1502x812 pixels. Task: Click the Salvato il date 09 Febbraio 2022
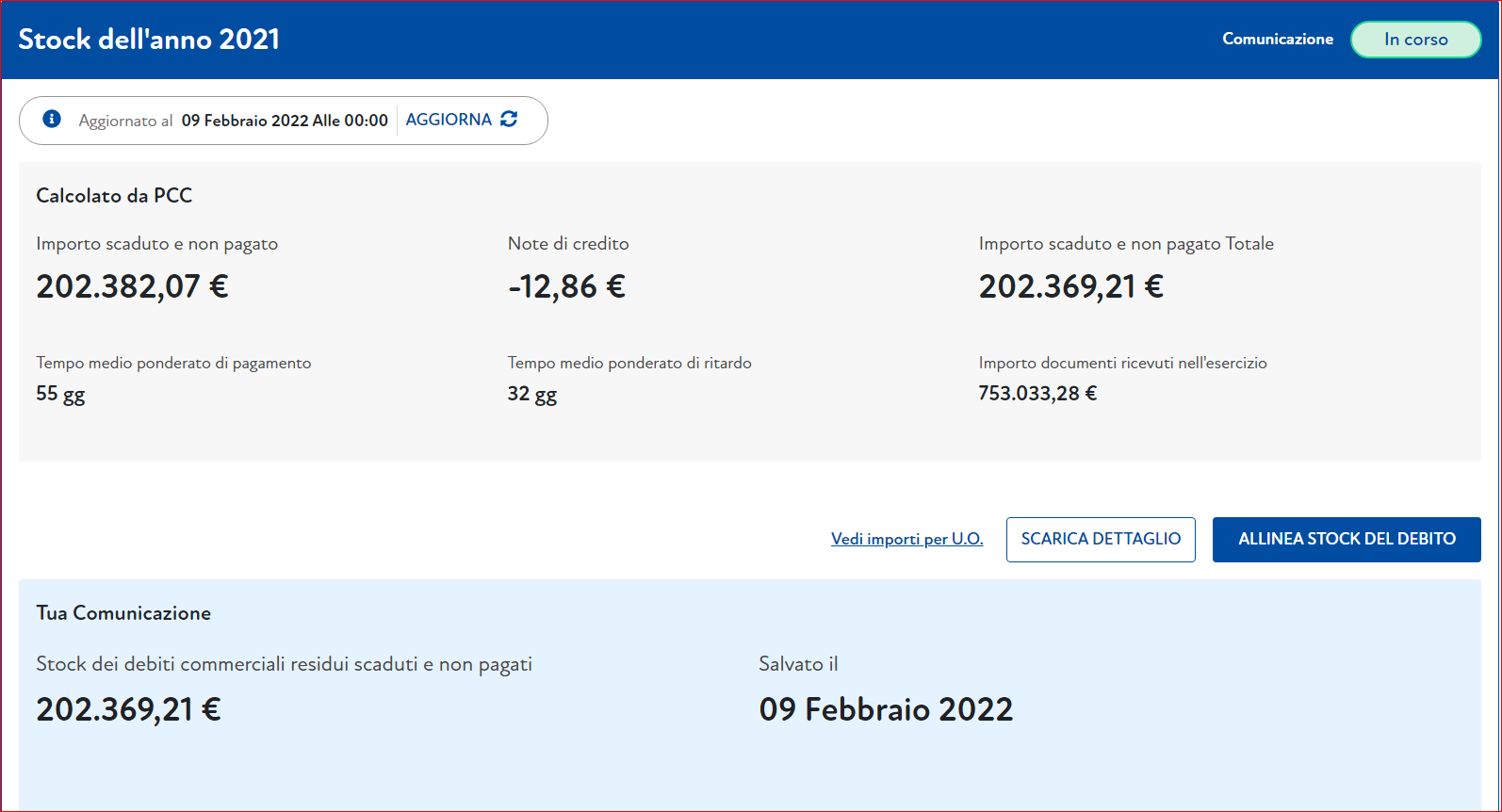point(886,709)
